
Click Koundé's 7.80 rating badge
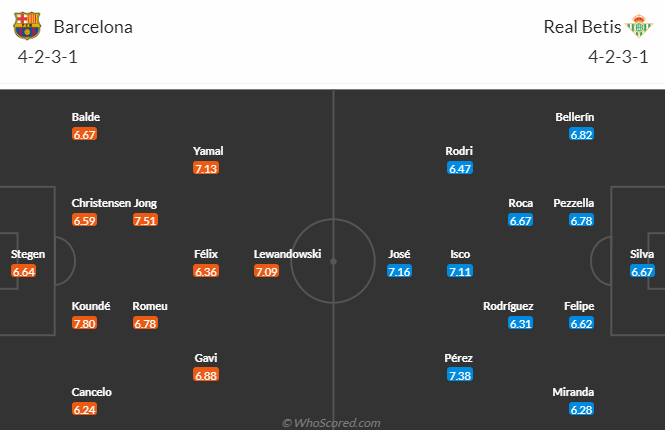point(85,323)
